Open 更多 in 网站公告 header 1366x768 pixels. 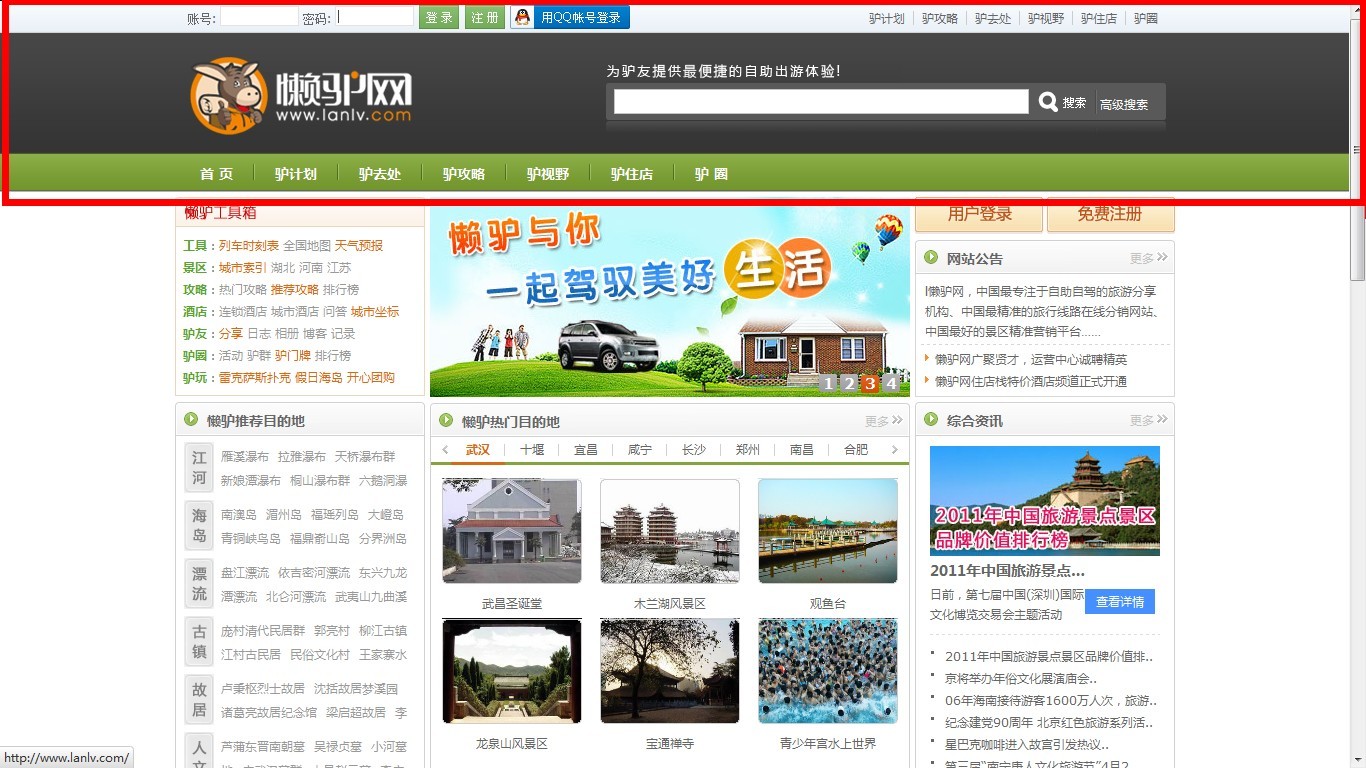coord(1149,258)
